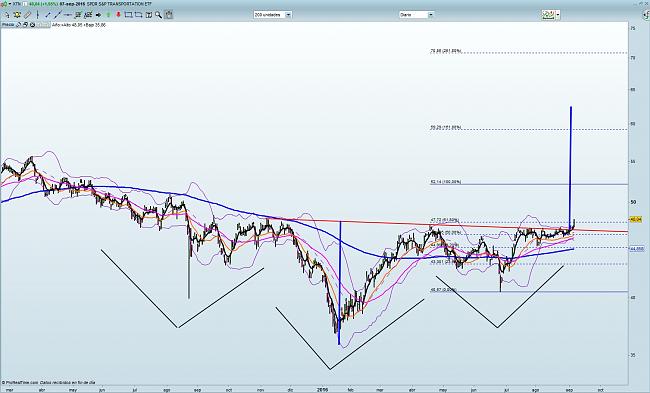Open dropdown arrow beside XTN ticker

(x=10, y=4)
